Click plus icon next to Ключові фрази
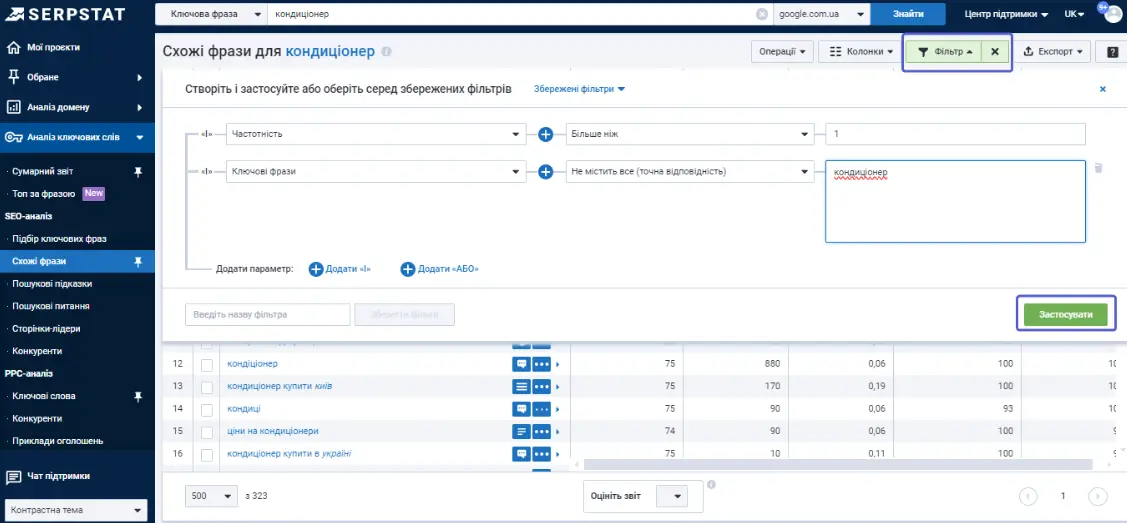 [x=546, y=172]
